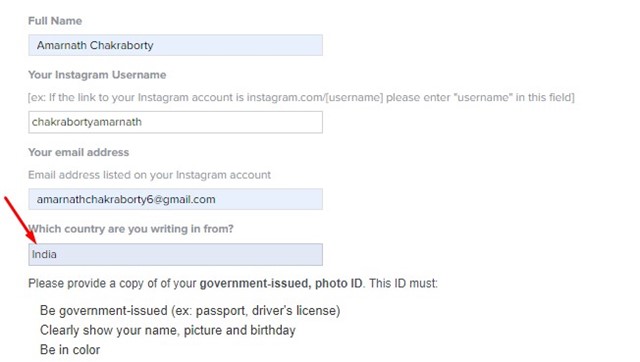640x362 pixels.
Task: Focus the Instagram username field containing chakrabortyamarnath
Action: (176, 122)
